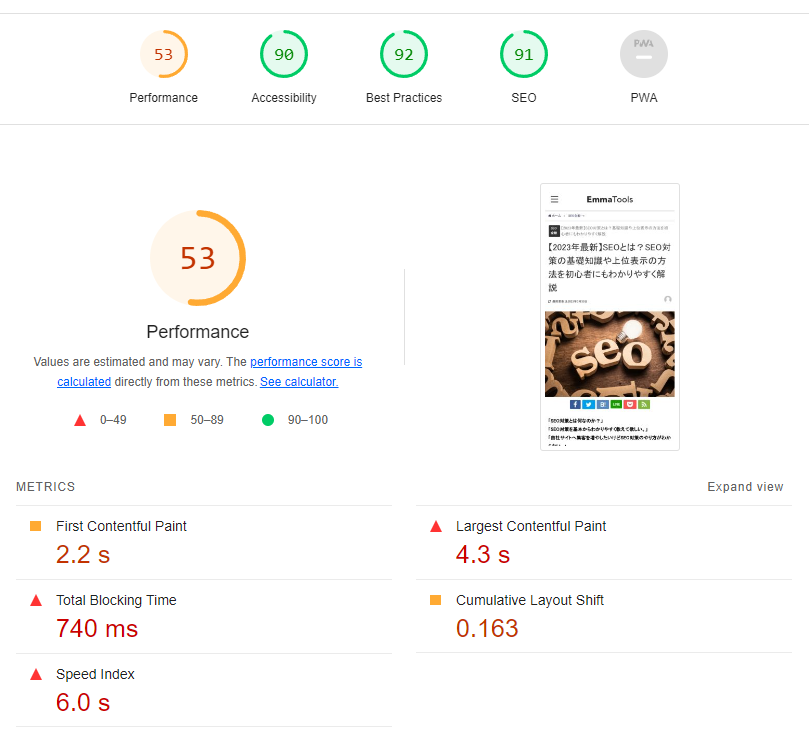Click the 740 ms Total Blocking Time value
The height and width of the screenshot is (737, 809).
coord(97,628)
